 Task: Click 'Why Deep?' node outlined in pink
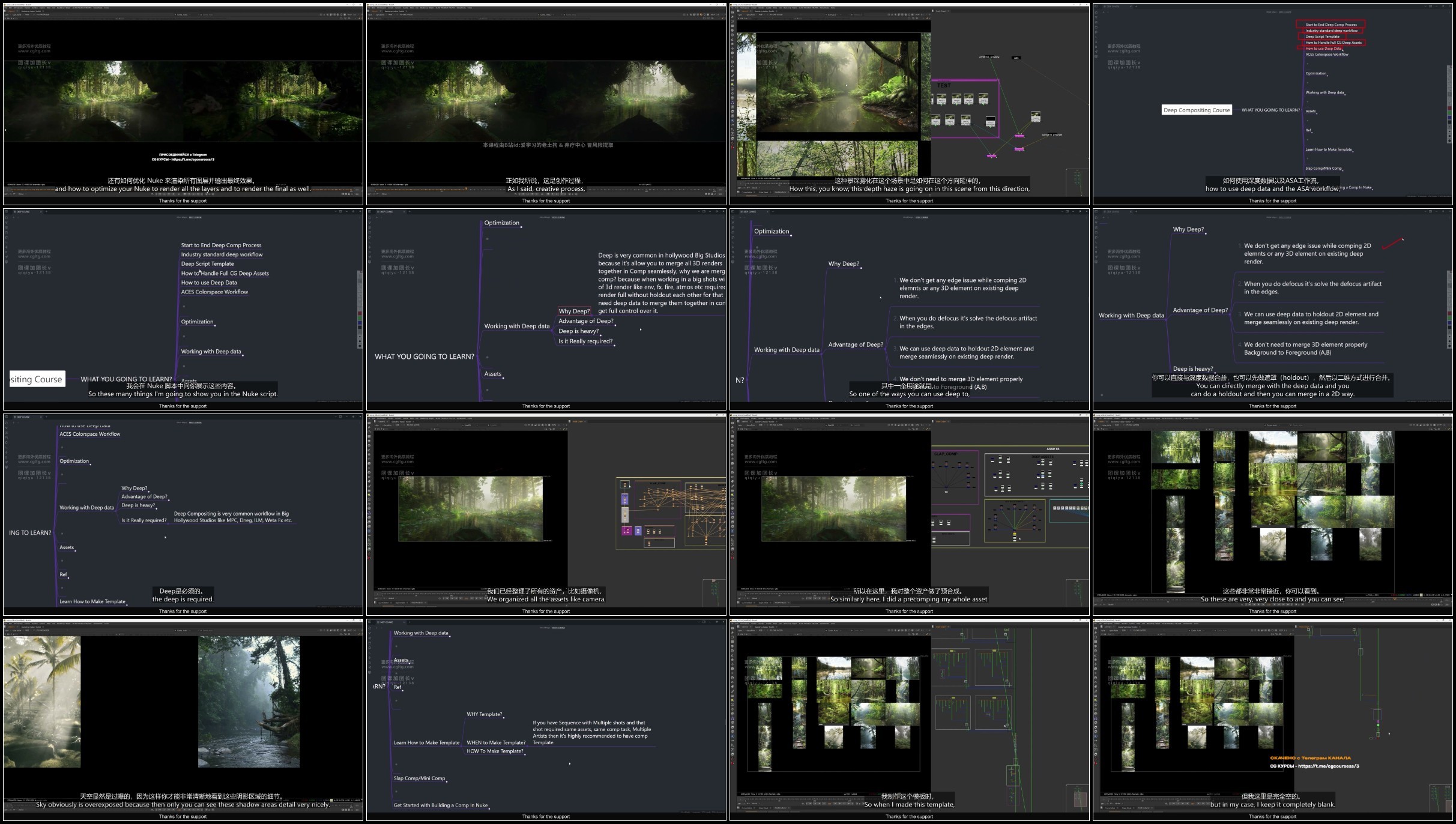click(x=574, y=311)
